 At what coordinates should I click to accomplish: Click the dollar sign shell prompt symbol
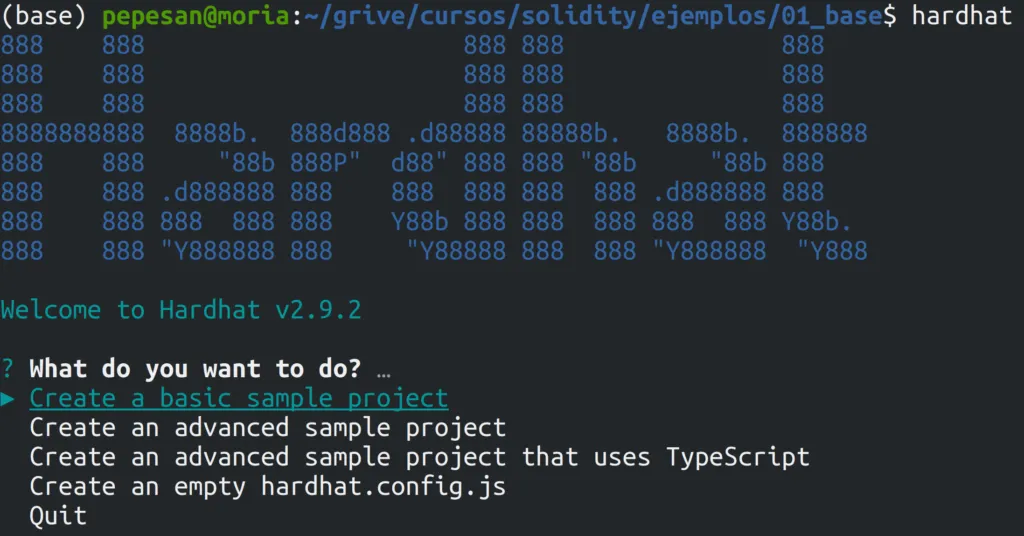click(890, 17)
